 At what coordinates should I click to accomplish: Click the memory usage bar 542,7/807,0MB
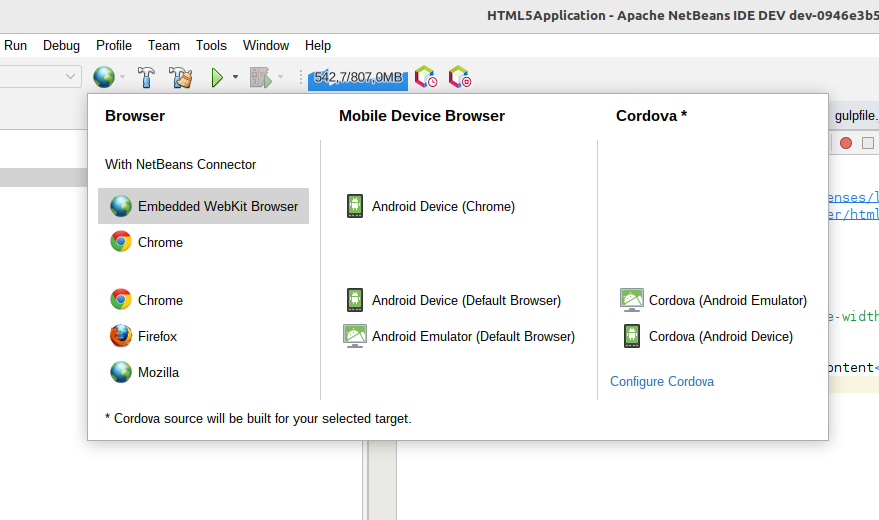(358, 77)
